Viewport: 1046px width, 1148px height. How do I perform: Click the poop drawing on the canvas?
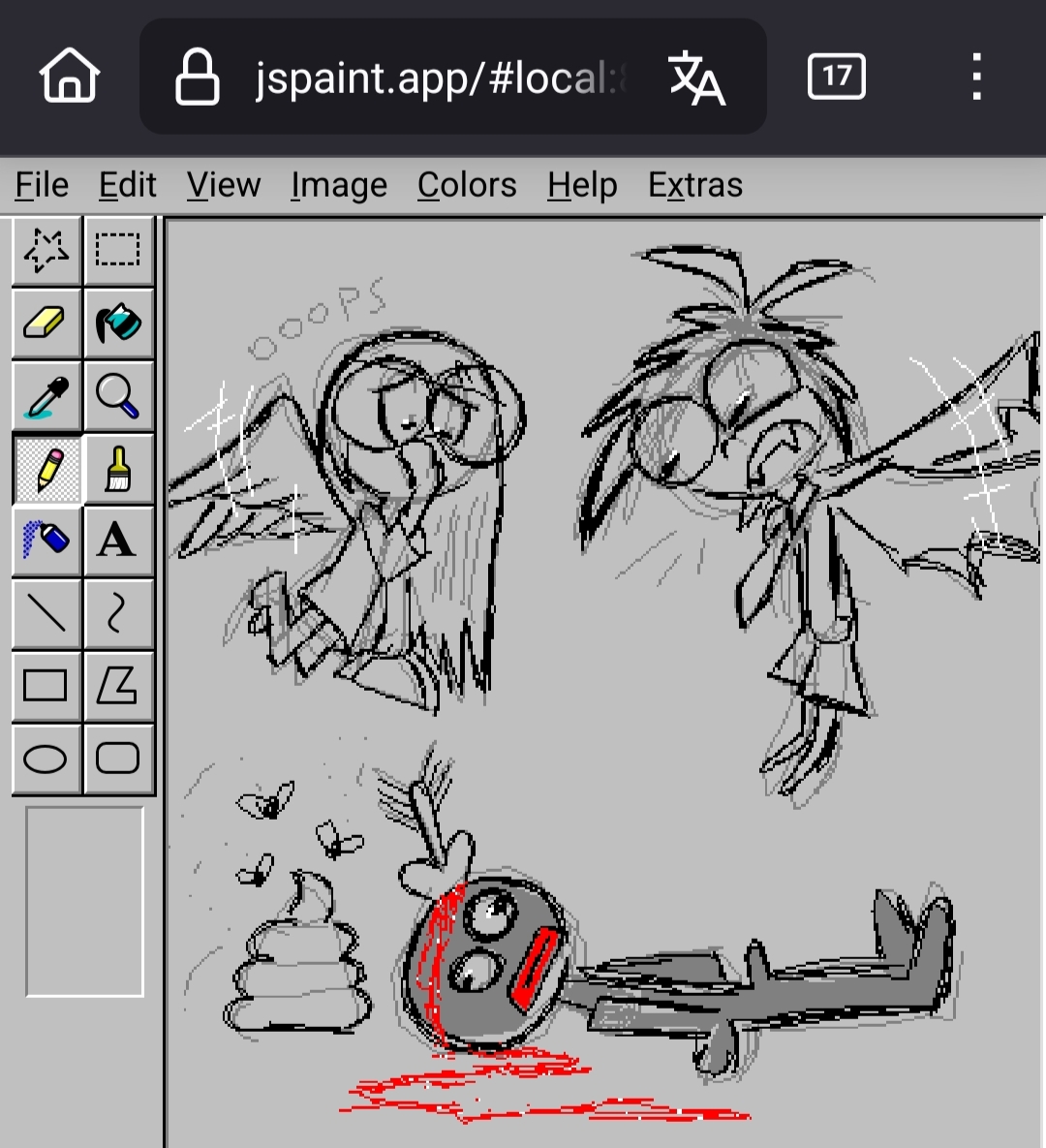pos(298,955)
